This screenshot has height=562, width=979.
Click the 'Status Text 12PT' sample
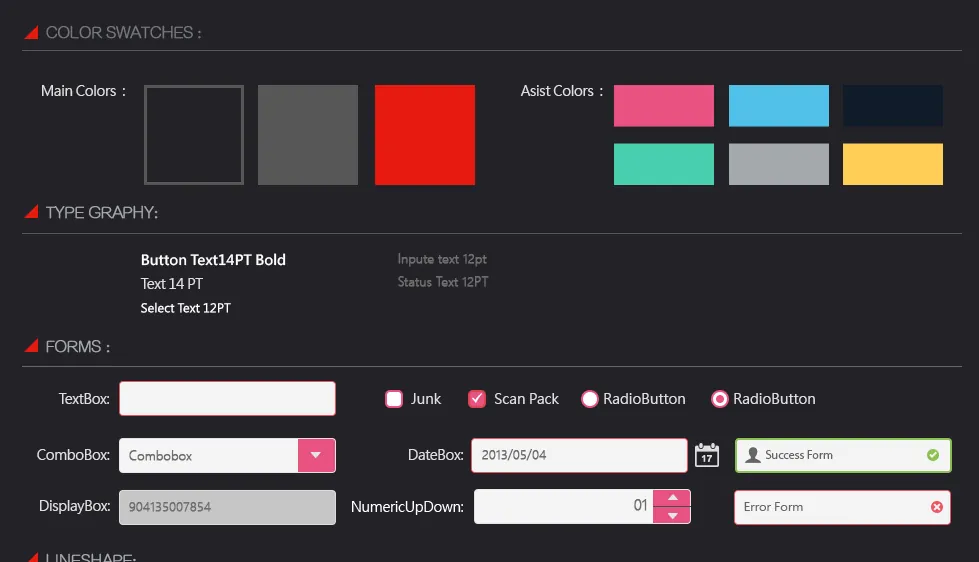[x=443, y=282]
